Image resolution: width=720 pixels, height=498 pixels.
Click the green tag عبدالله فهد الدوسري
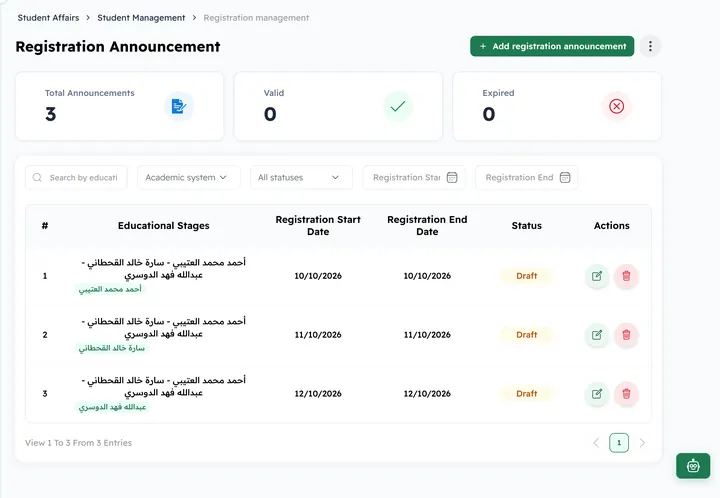(x=112, y=407)
